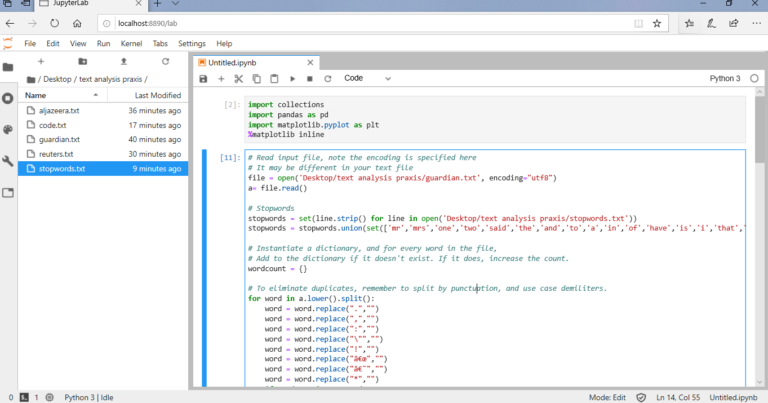Go to browser home page
This screenshot has width=768, height=403.
click(77, 24)
